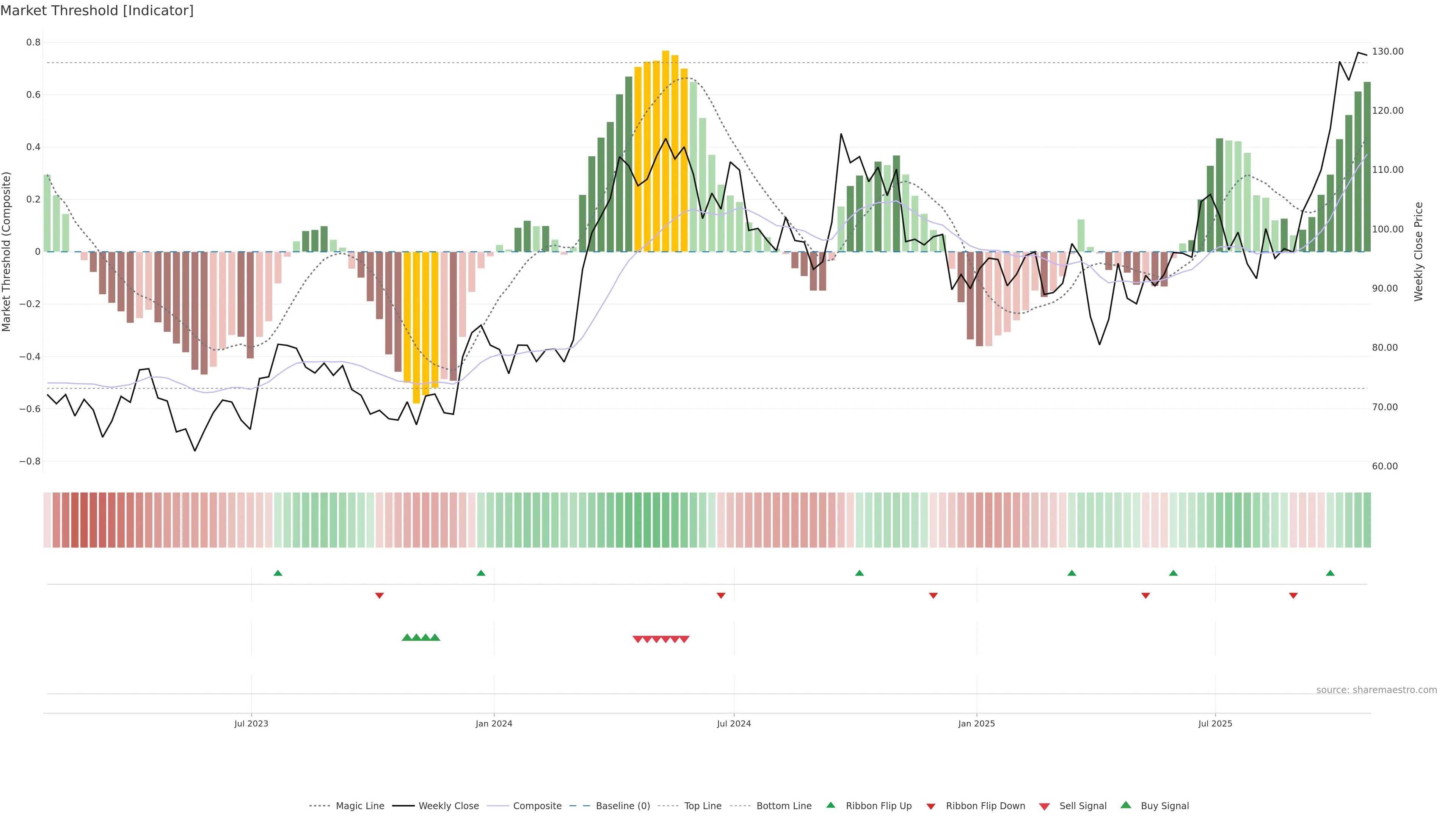Click the Ribbon Flip Up triangle just before Jan 2024
This screenshot has width=1456, height=819.
click(481, 573)
